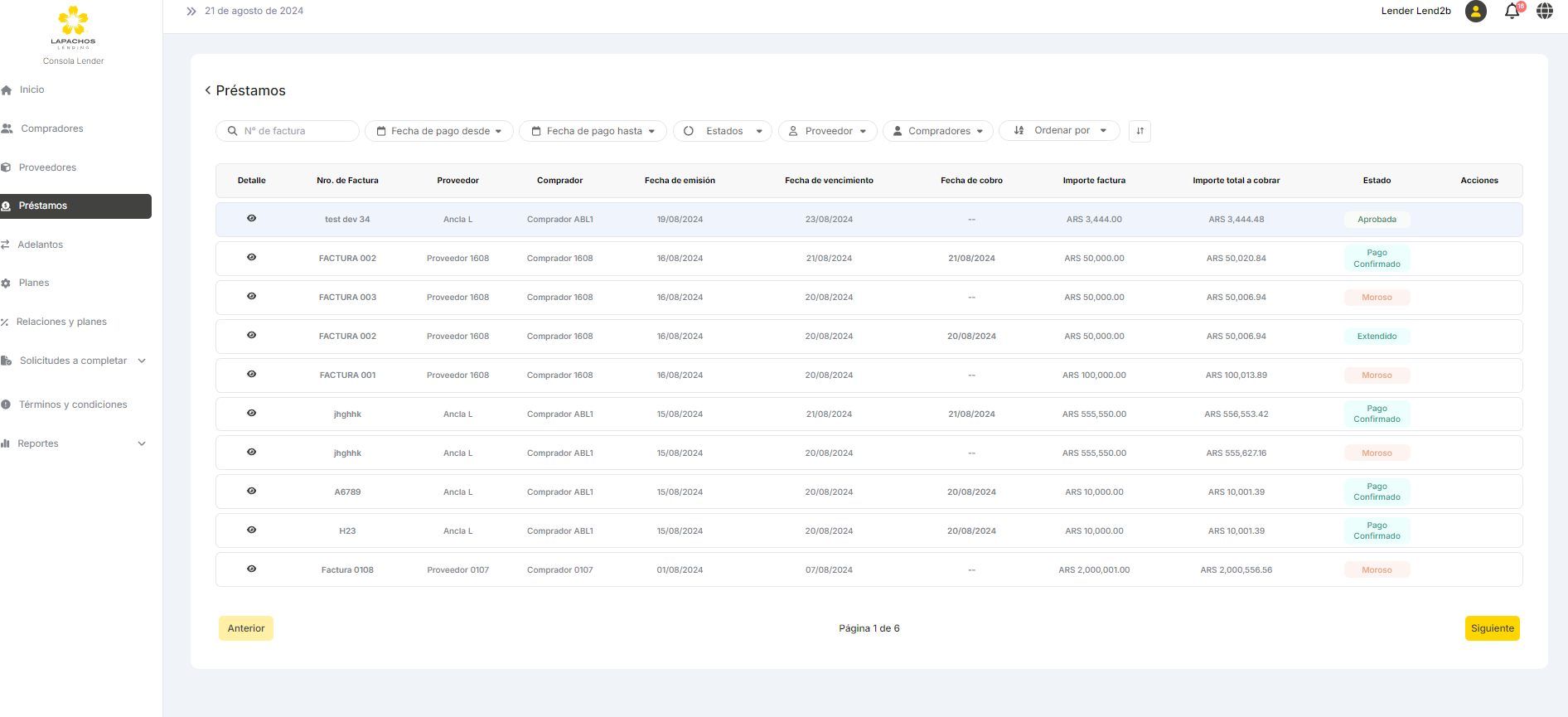Toggle the sort direction arrows icon
The image size is (1568, 717).
[1140, 131]
